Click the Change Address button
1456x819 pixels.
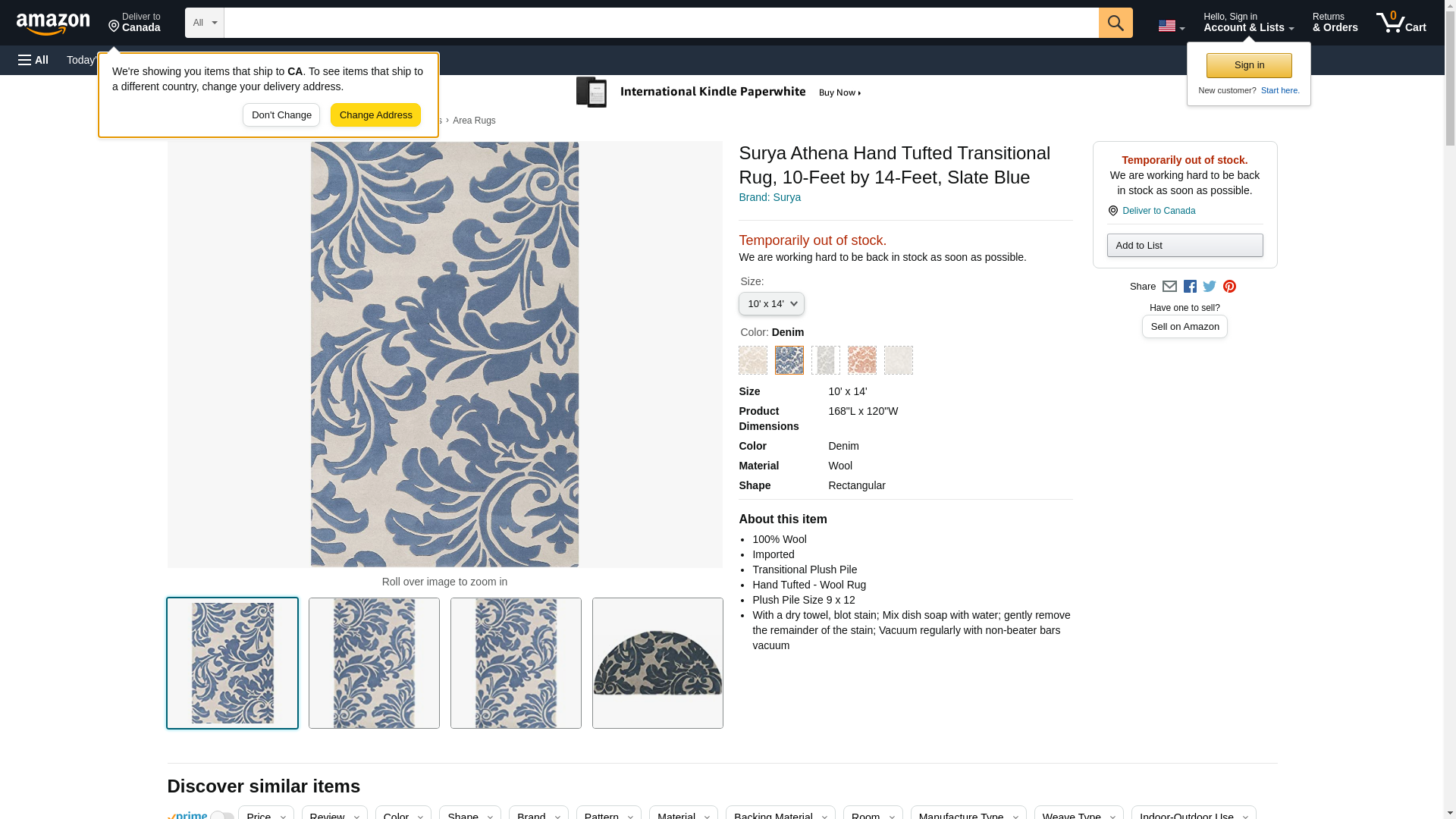click(375, 115)
